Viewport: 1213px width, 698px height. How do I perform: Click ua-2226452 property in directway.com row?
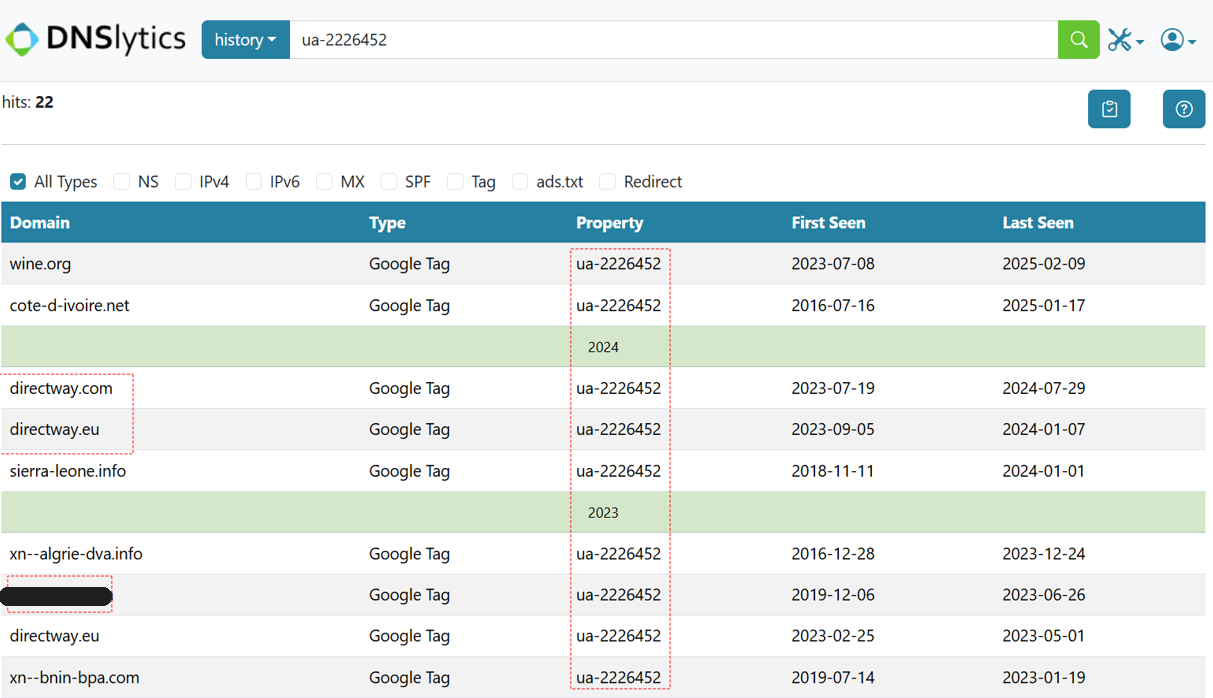point(618,388)
